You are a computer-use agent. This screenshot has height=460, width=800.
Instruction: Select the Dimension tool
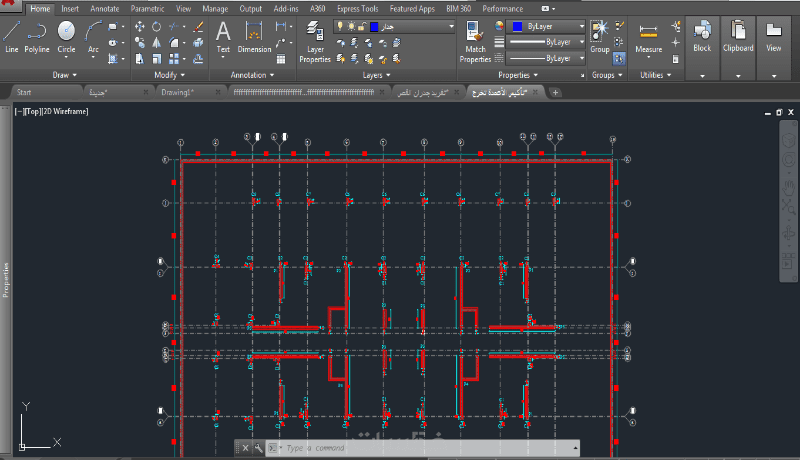(254, 37)
